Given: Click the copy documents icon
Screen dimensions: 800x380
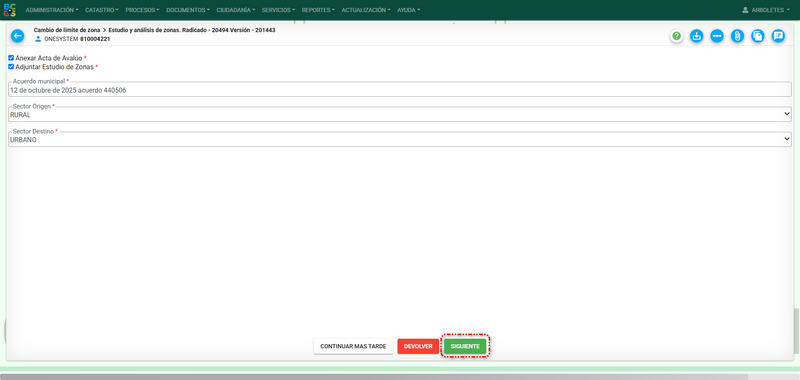Looking at the screenshot, I should tap(758, 36).
